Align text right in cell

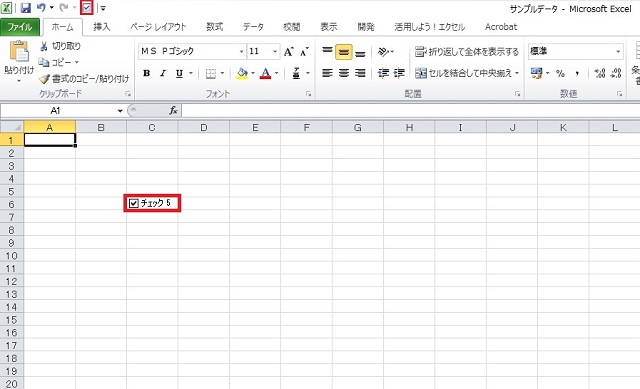click(x=360, y=73)
